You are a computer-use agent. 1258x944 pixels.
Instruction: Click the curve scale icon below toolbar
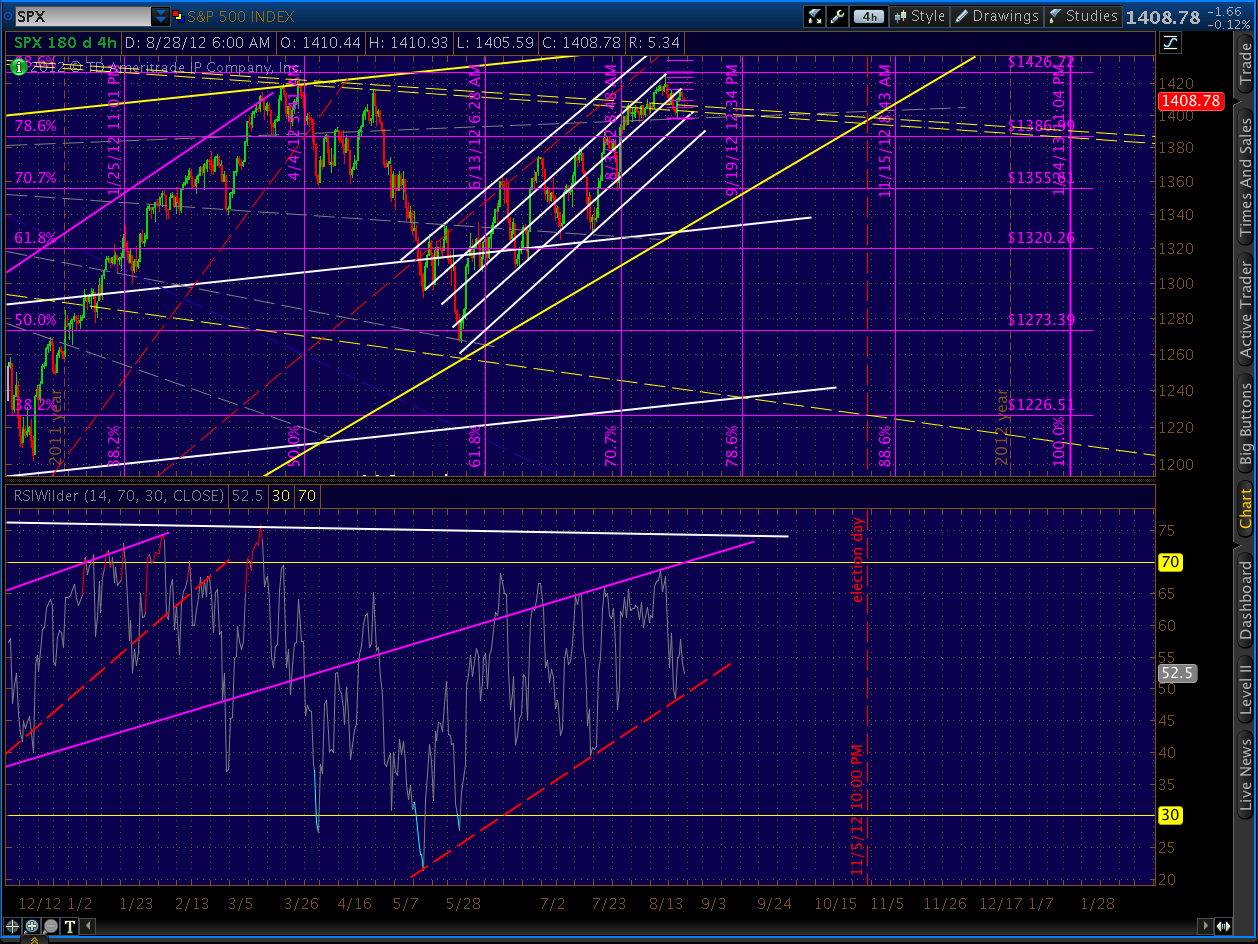pyautogui.click(x=1169, y=43)
